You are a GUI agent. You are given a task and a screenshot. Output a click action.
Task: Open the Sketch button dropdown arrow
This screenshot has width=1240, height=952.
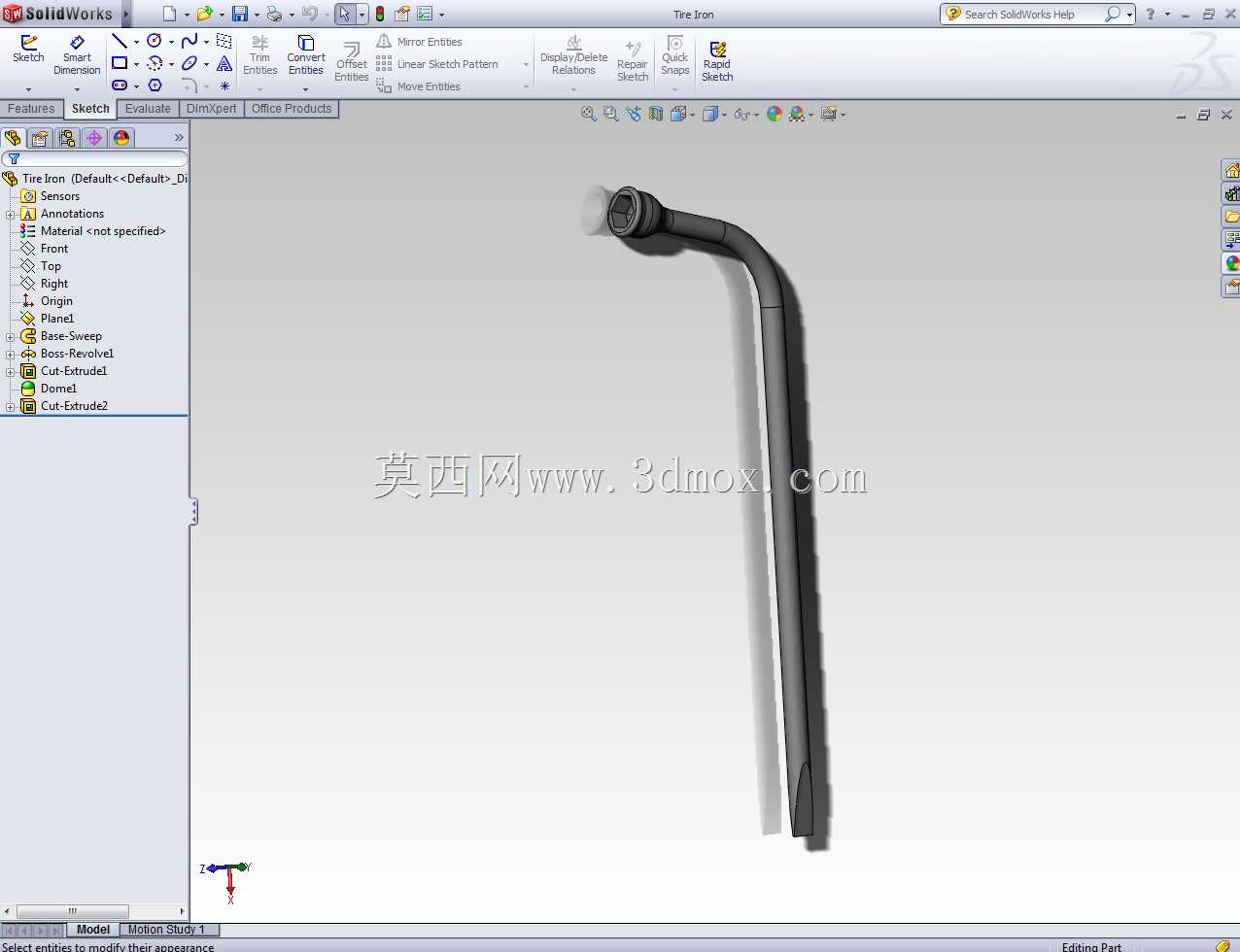pyautogui.click(x=28, y=89)
